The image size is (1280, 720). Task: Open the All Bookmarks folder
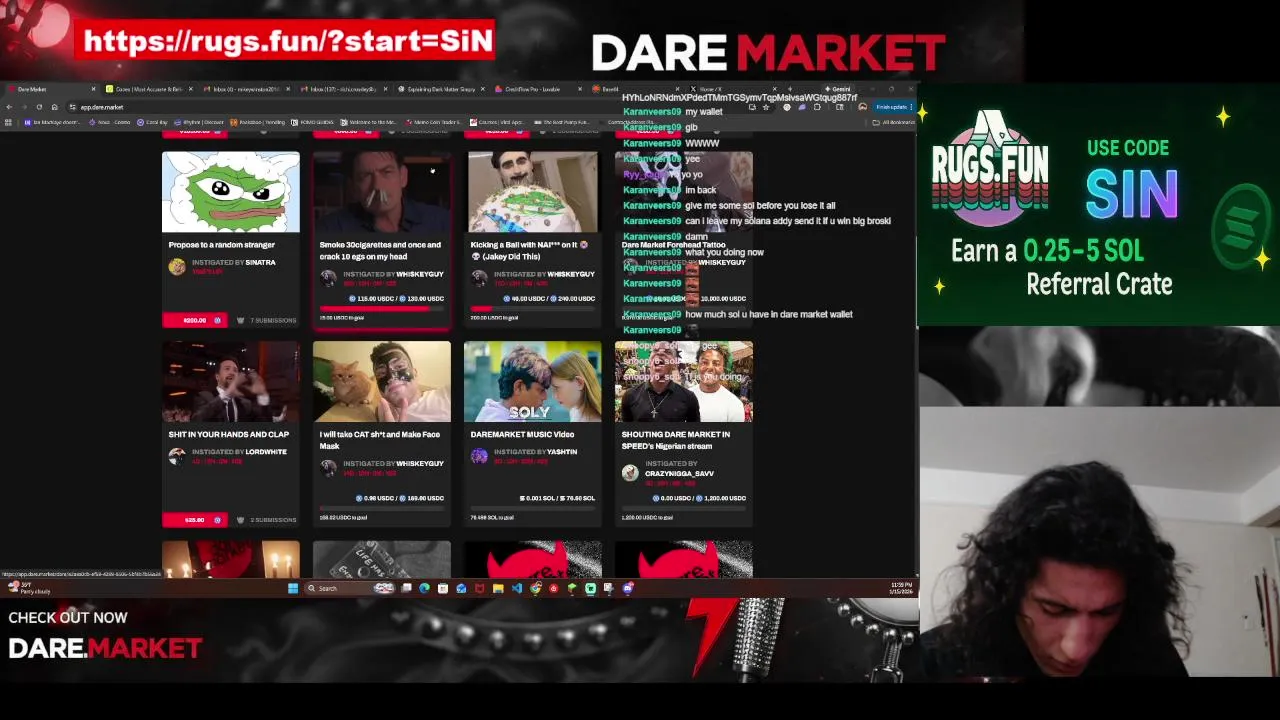[894, 122]
